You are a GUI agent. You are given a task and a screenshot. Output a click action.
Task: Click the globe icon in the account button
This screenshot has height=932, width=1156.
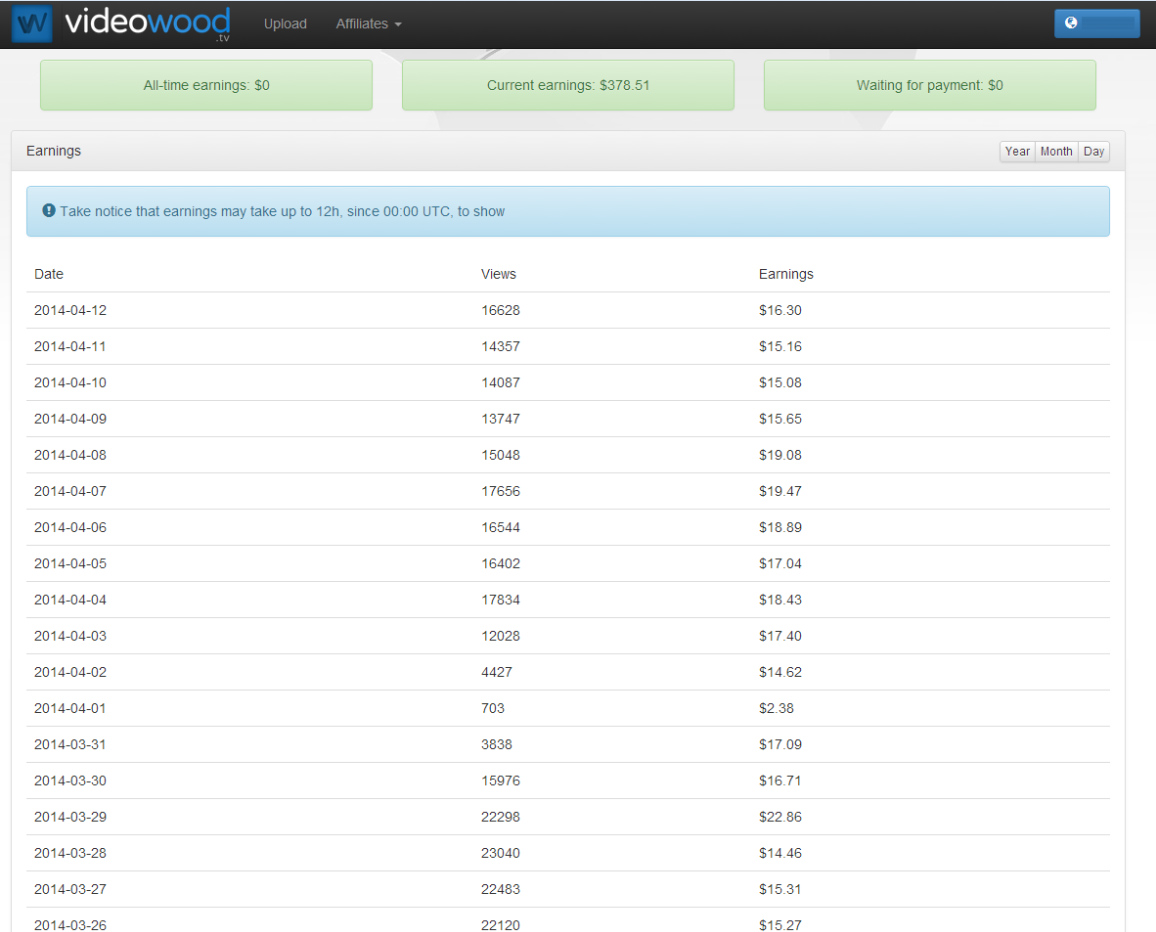(1071, 23)
